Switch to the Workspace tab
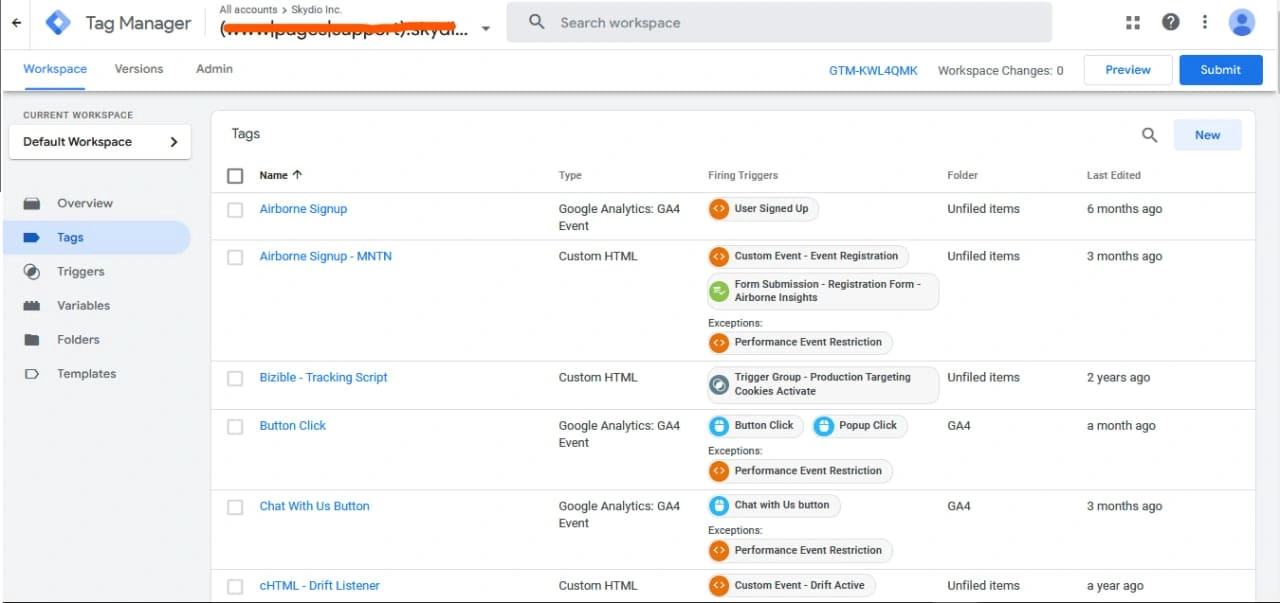This screenshot has height=603, width=1280. click(x=55, y=69)
